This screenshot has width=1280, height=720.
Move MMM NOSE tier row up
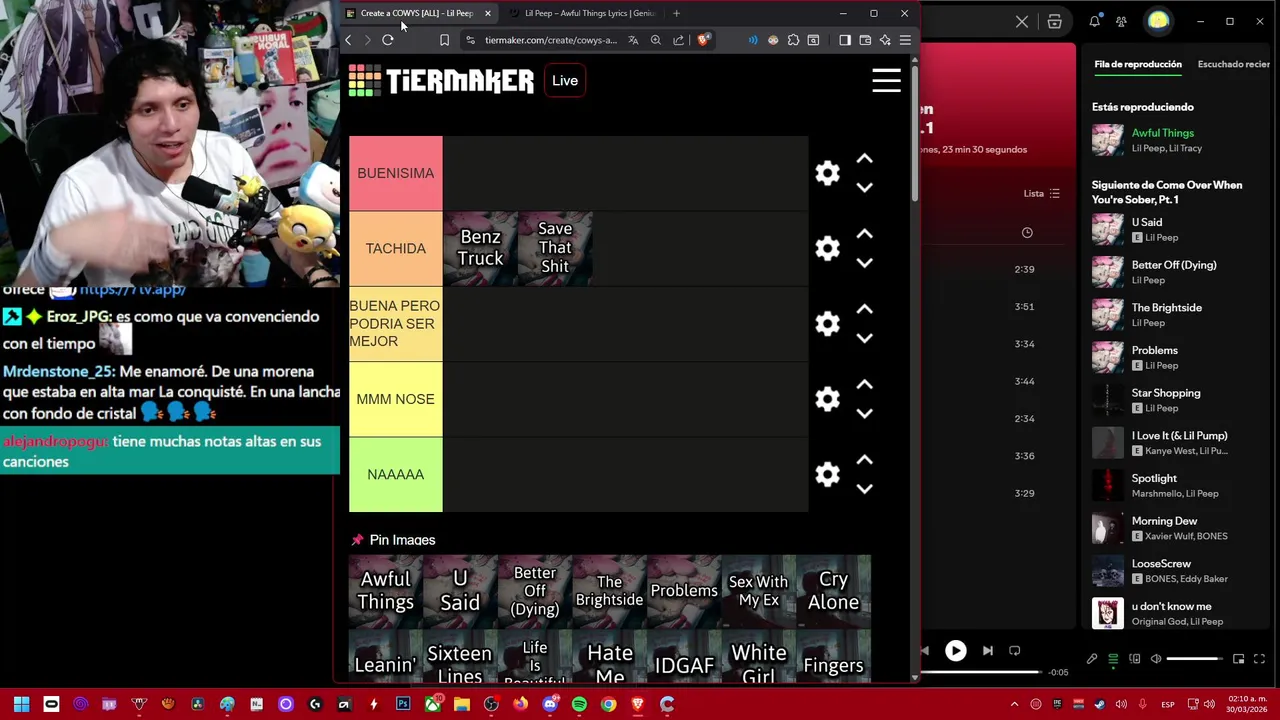point(865,385)
